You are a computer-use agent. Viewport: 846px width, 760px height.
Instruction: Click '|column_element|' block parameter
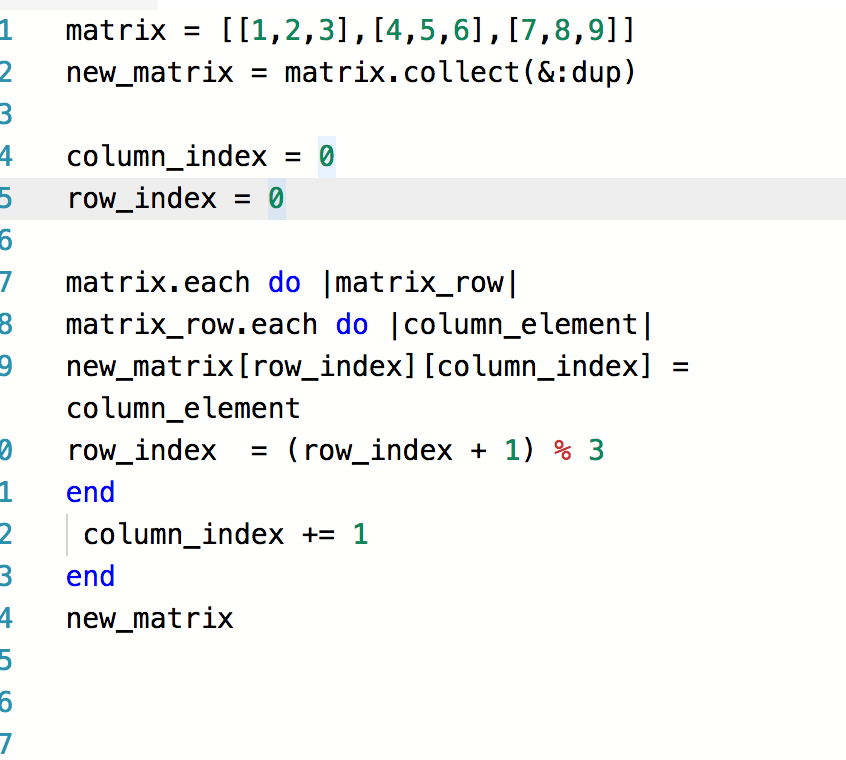click(x=520, y=325)
